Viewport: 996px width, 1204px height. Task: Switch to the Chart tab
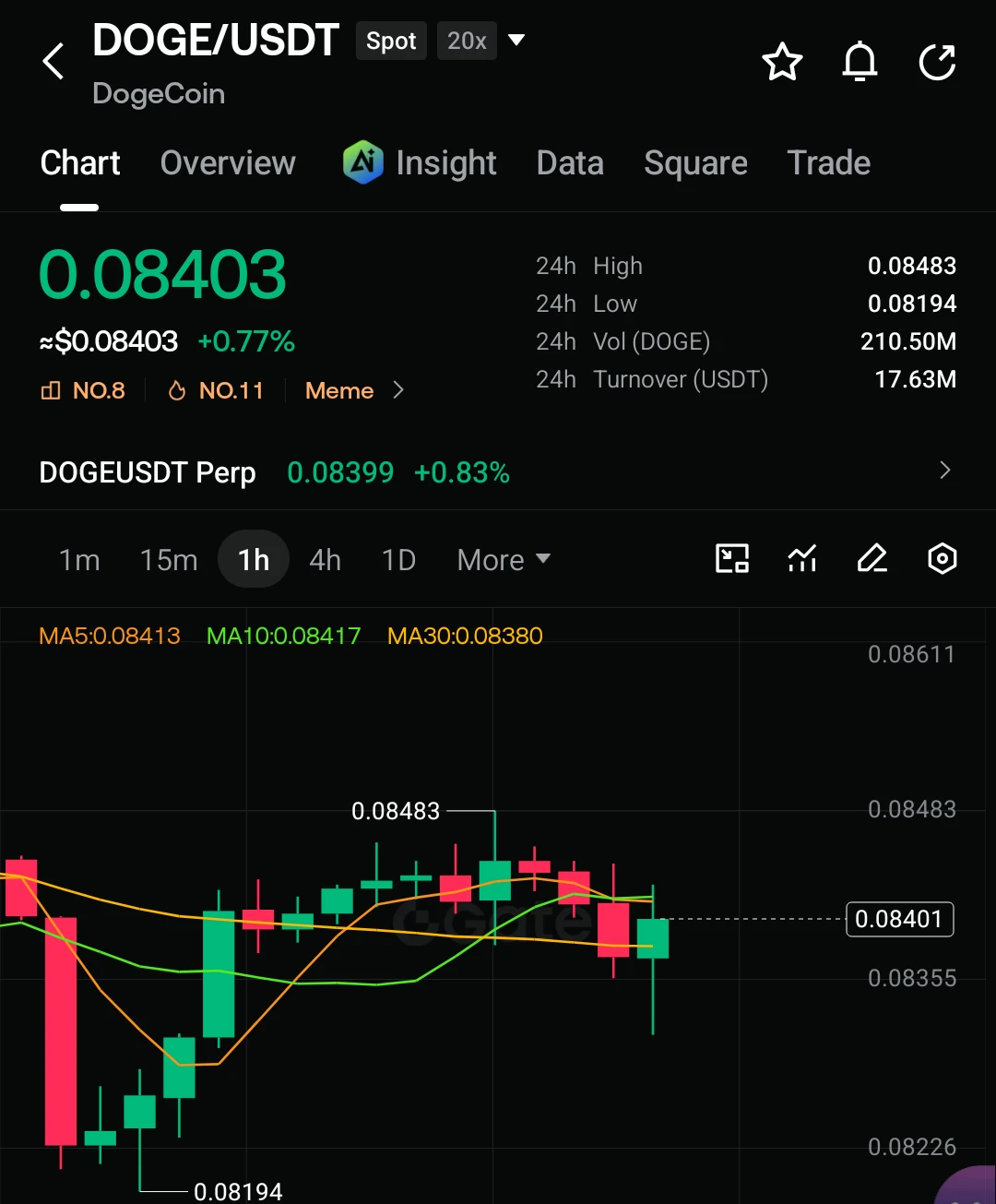click(x=80, y=163)
